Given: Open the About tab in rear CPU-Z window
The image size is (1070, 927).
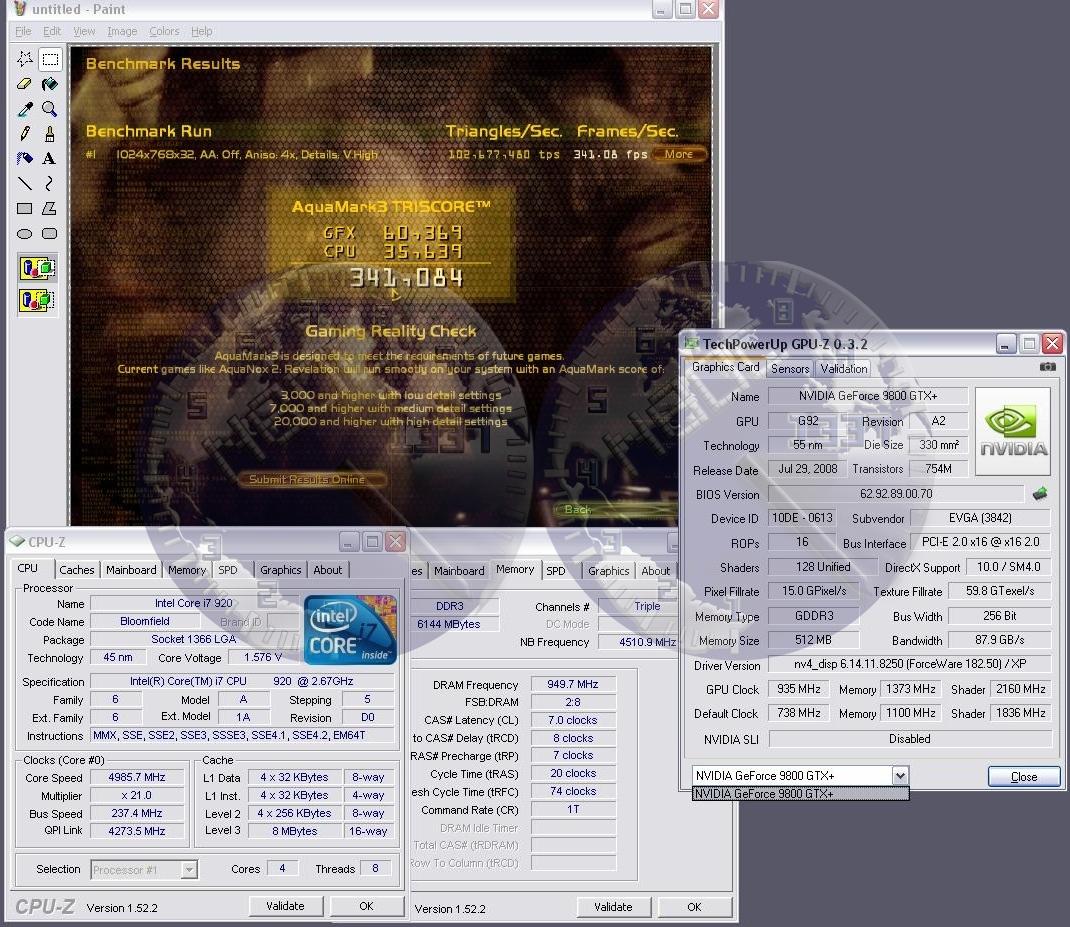Looking at the screenshot, I should pyautogui.click(x=656, y=571).
